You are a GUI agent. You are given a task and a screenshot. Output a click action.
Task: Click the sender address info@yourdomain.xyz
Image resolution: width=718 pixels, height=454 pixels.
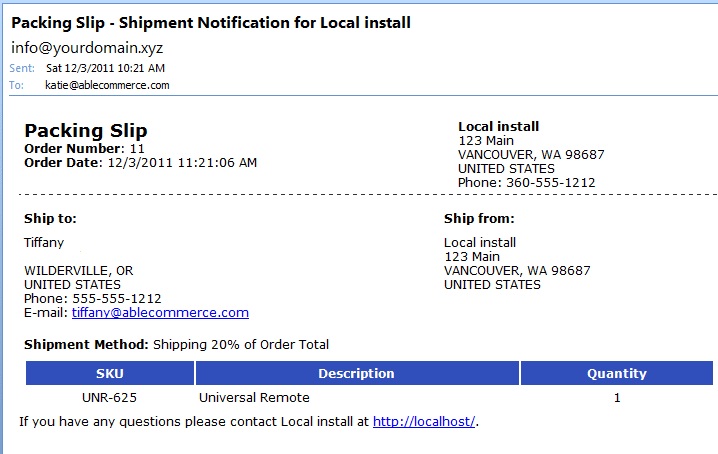click(87, 47)
